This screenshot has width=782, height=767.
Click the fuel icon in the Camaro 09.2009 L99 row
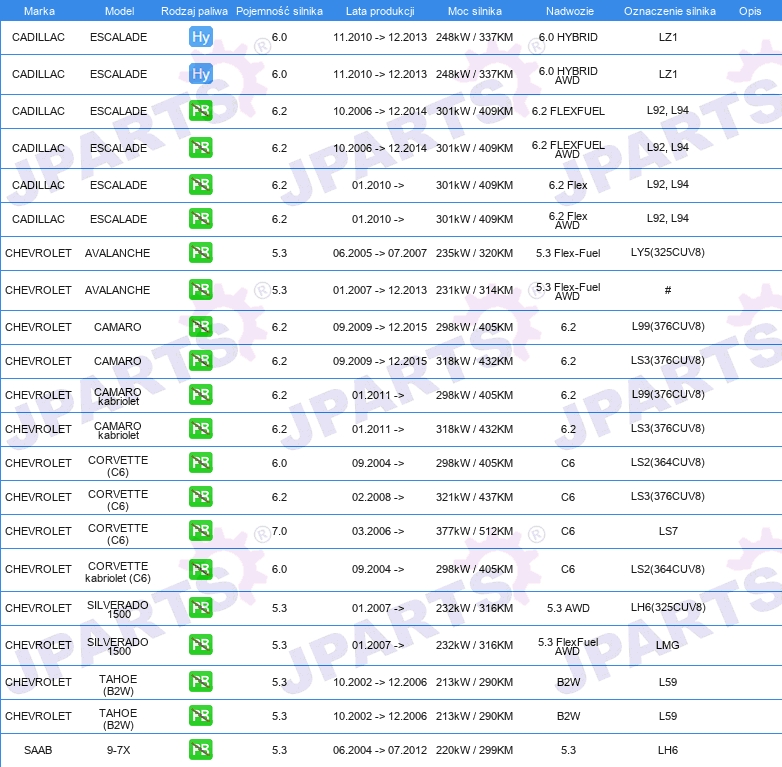tap(200, 327)
